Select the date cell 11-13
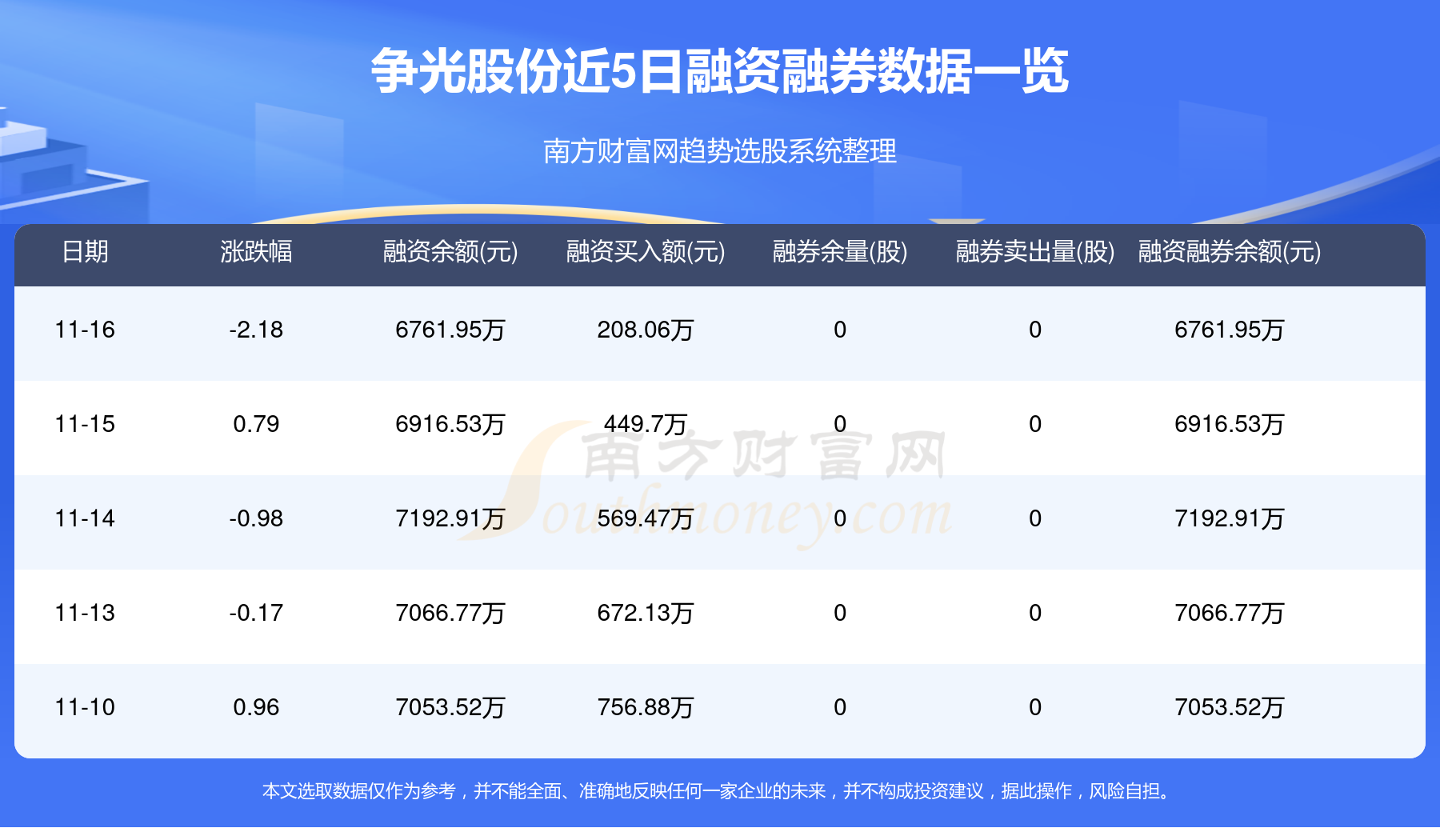 coord(85,613)
